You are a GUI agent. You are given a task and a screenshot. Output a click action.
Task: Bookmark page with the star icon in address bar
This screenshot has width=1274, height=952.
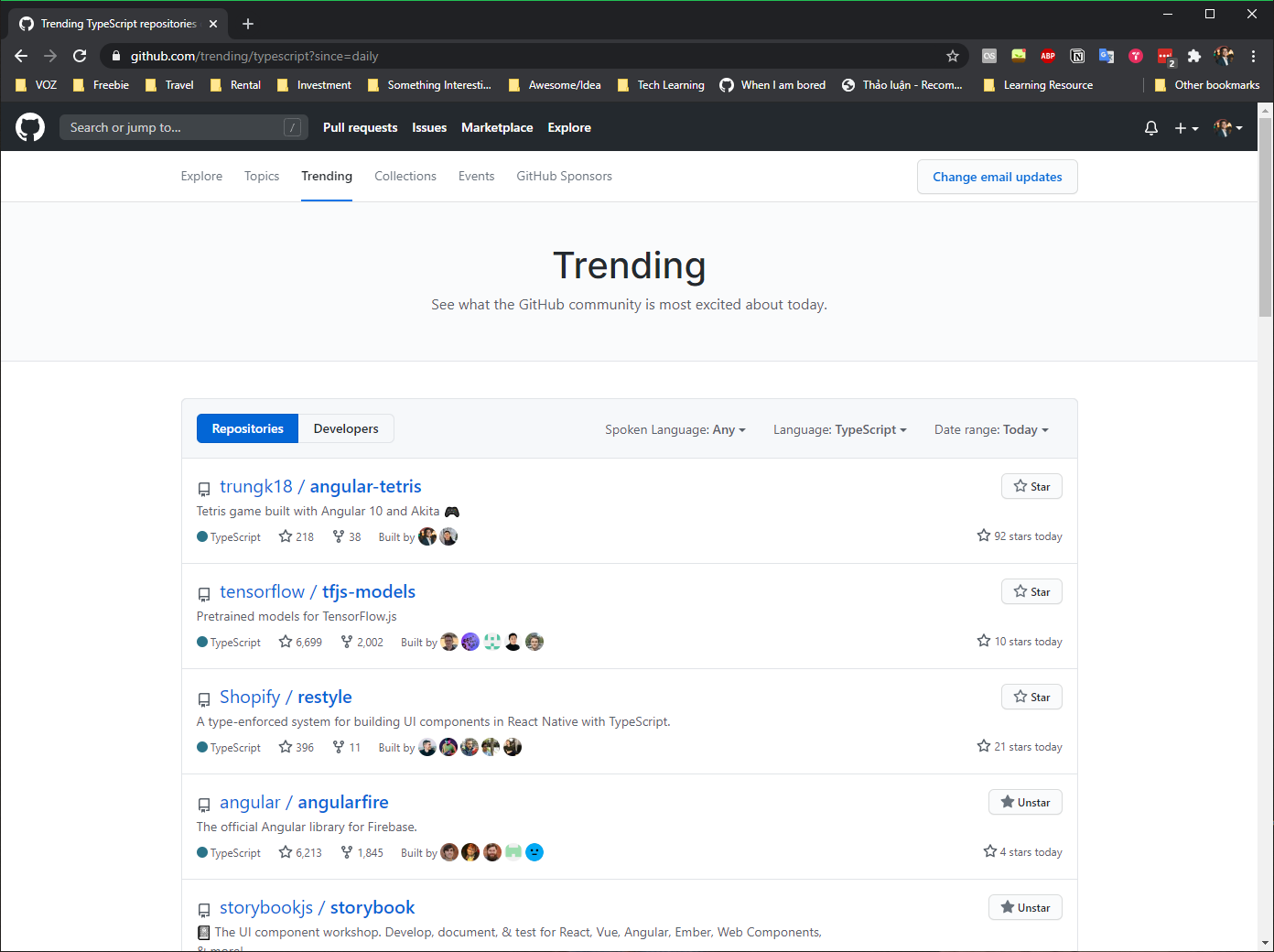click(952, 56)
